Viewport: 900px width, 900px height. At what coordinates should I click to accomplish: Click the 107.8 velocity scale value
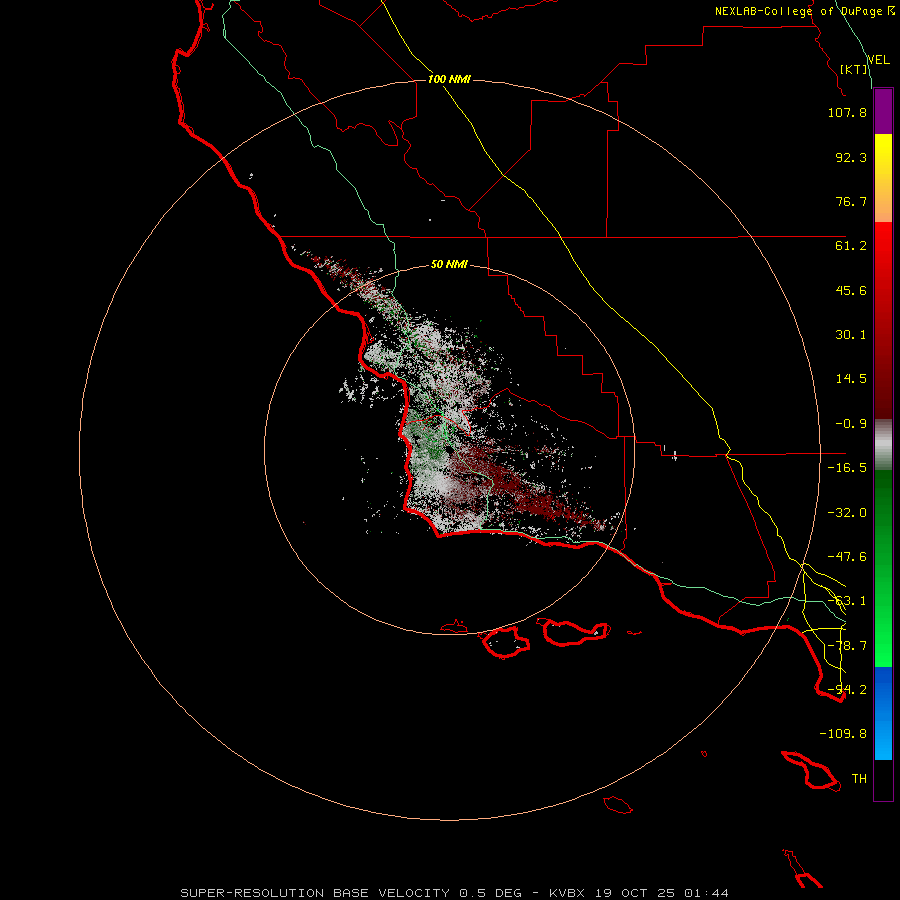tap(847, 112)
